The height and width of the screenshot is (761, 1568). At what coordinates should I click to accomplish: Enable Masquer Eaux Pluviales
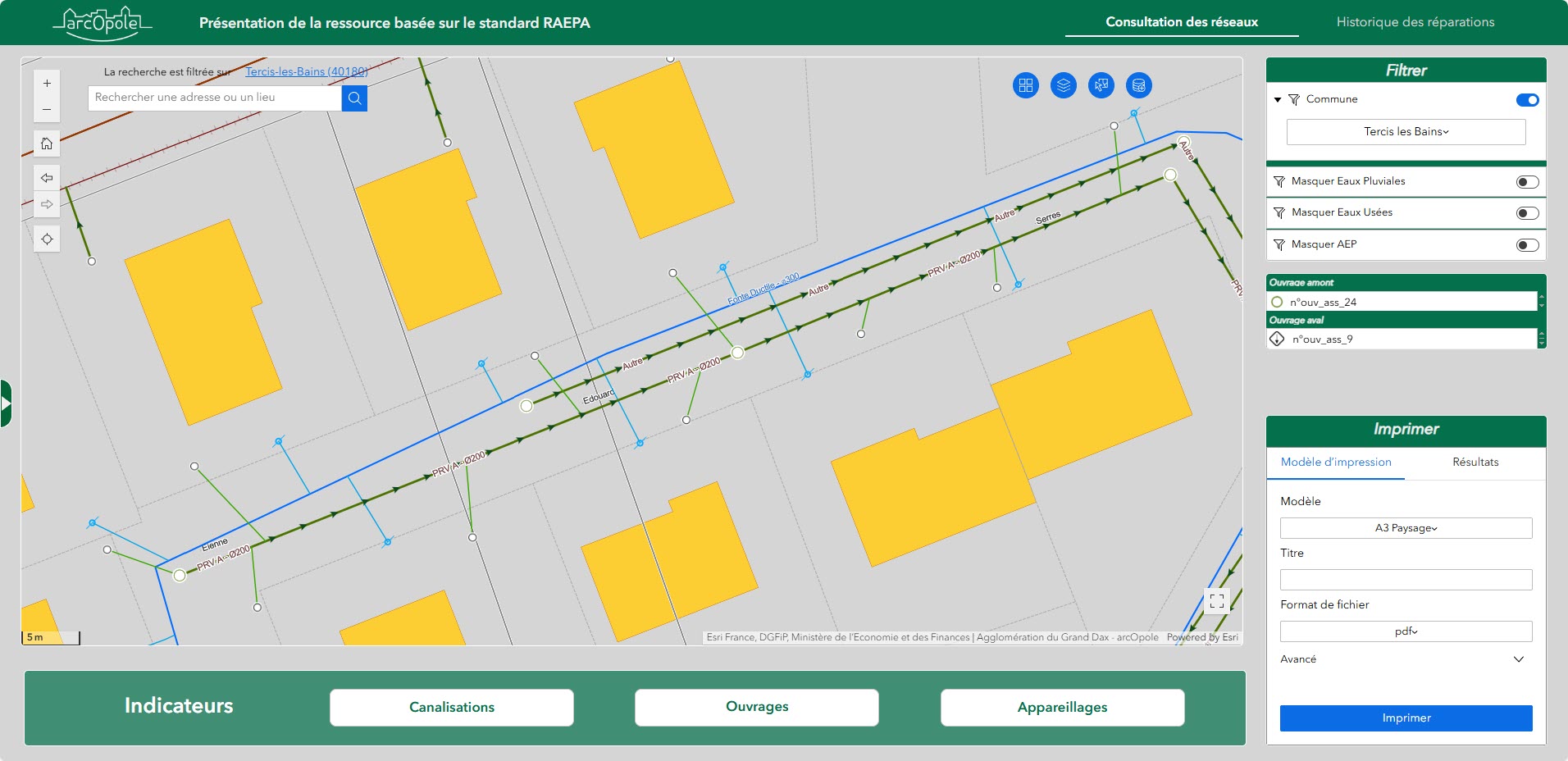[x=1527, y=182]
